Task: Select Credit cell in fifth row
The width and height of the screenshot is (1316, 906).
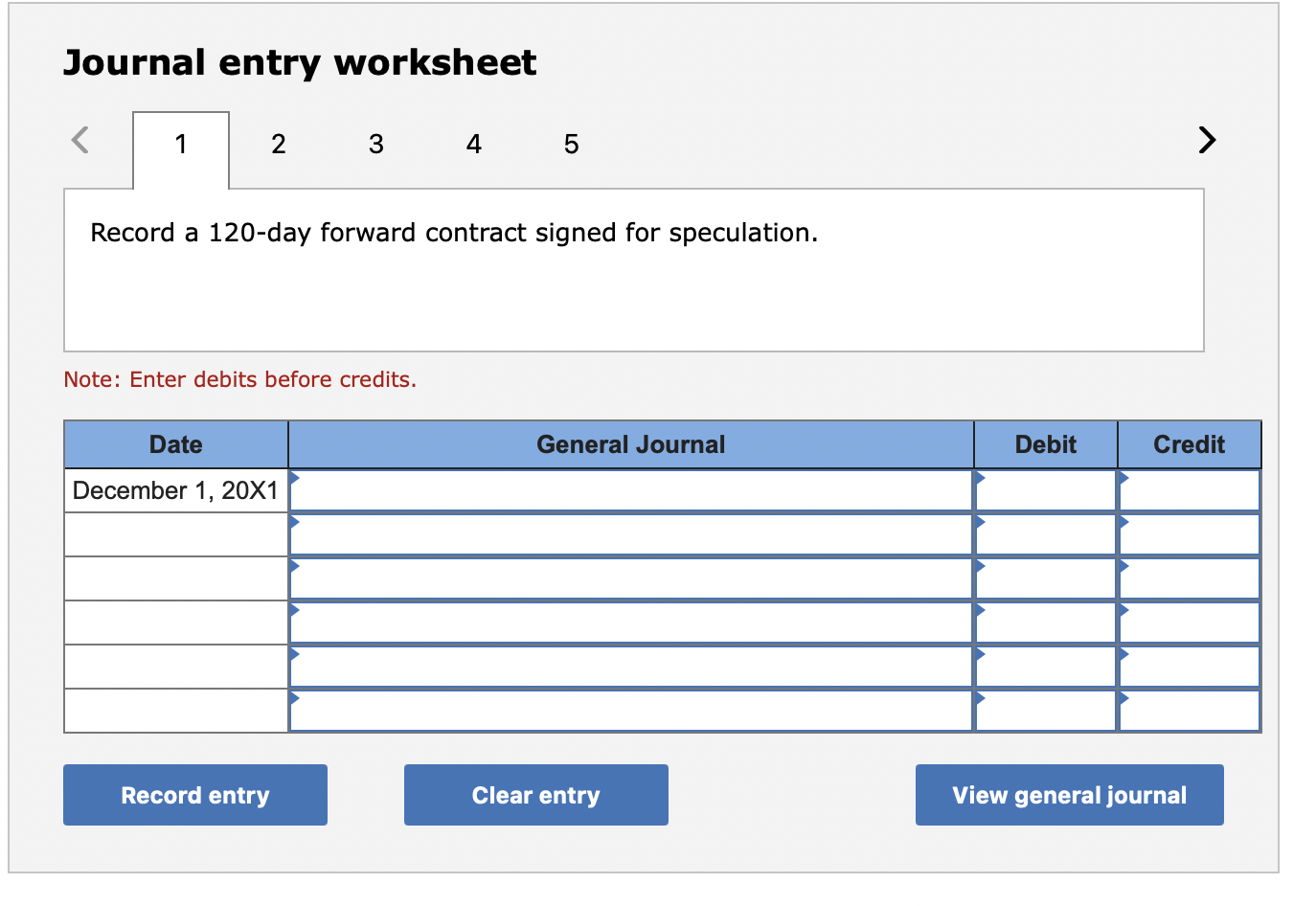Action: (x=1190, y=667)
